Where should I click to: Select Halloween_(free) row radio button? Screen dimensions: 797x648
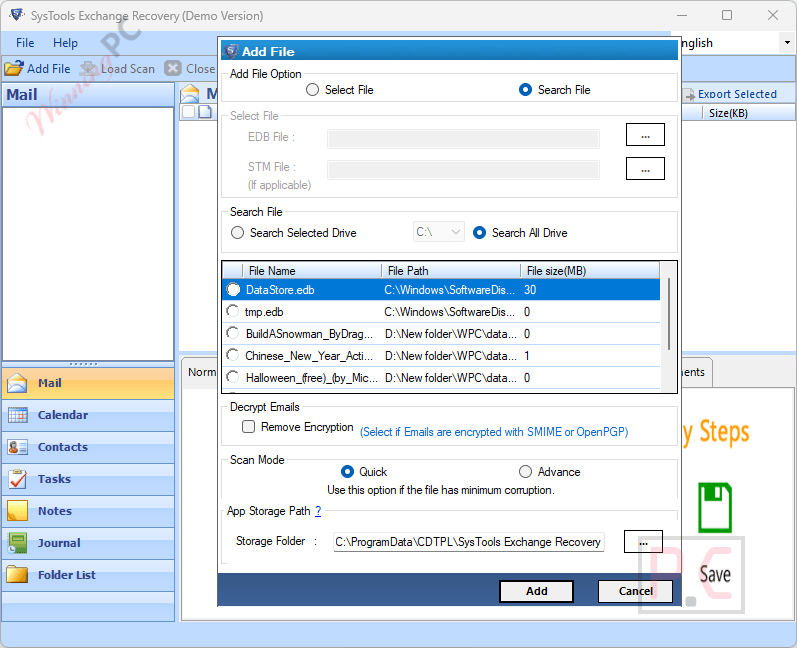pyautogui.click(x=233, y=377)
